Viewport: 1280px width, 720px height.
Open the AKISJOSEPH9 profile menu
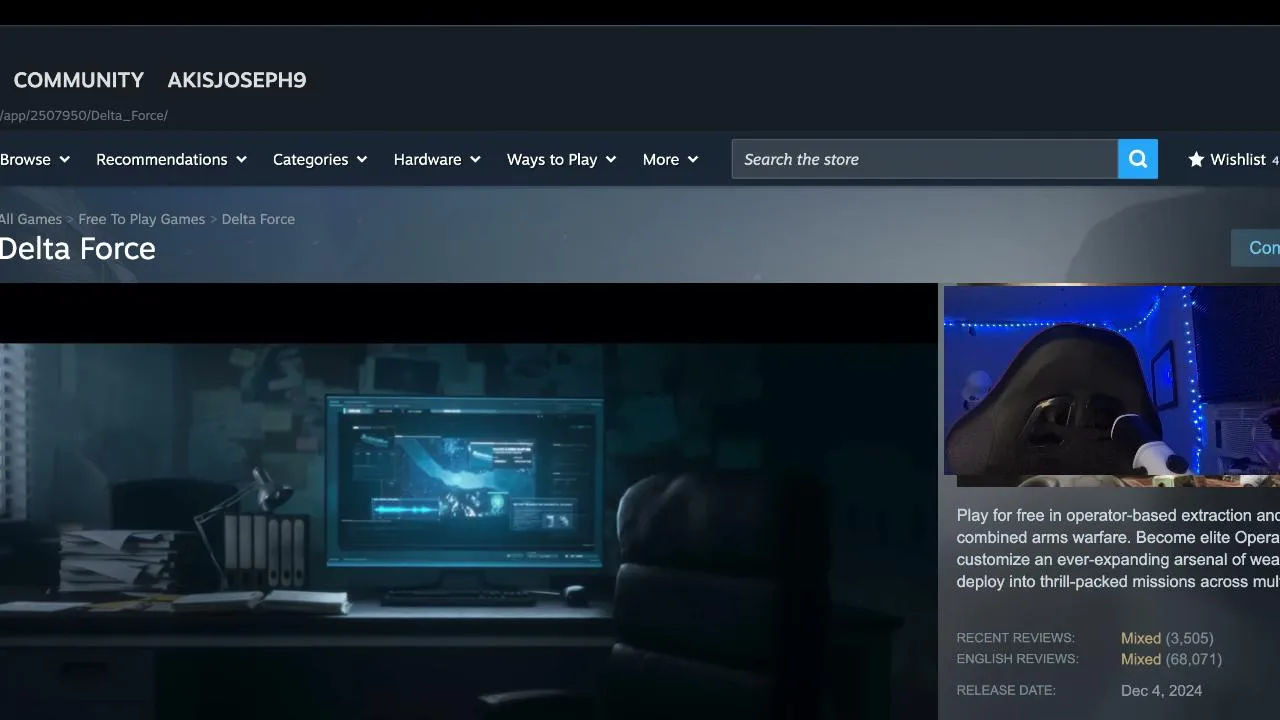(x=237, y=80)
